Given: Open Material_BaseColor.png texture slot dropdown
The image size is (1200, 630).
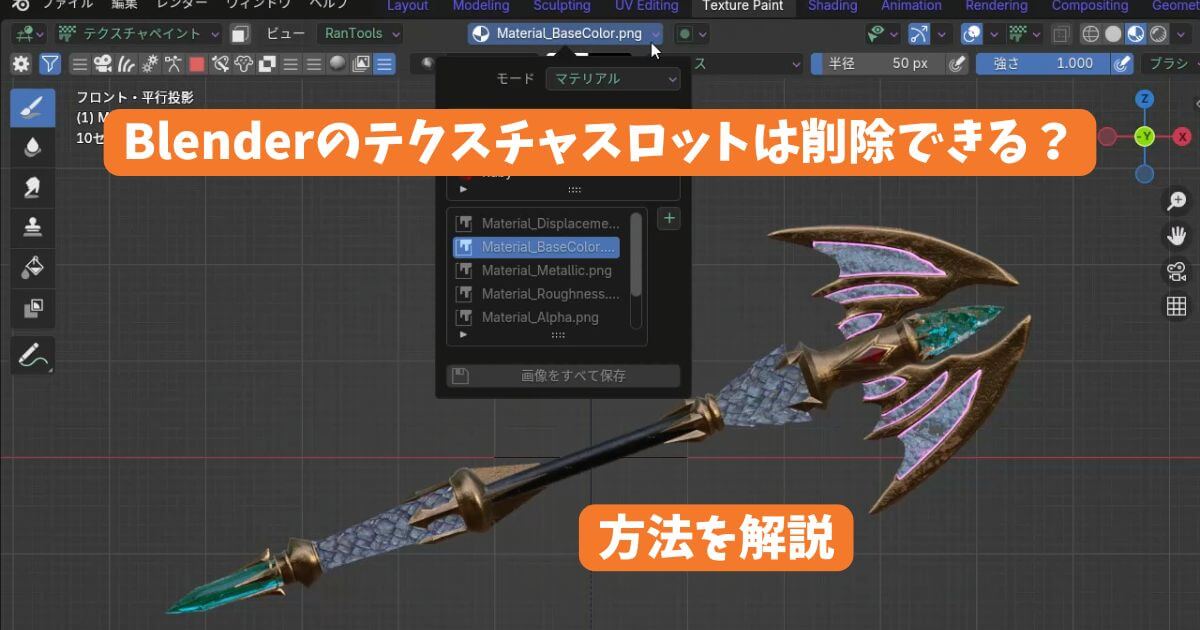Looking at the screenshot, I should [x=565, y=34].
